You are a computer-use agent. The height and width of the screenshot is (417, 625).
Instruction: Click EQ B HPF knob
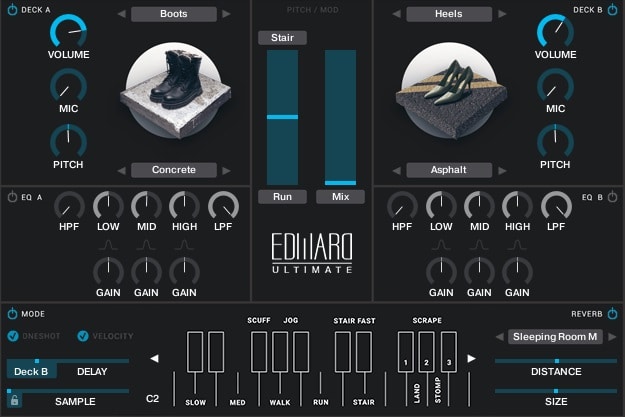(x=402, y=206)
